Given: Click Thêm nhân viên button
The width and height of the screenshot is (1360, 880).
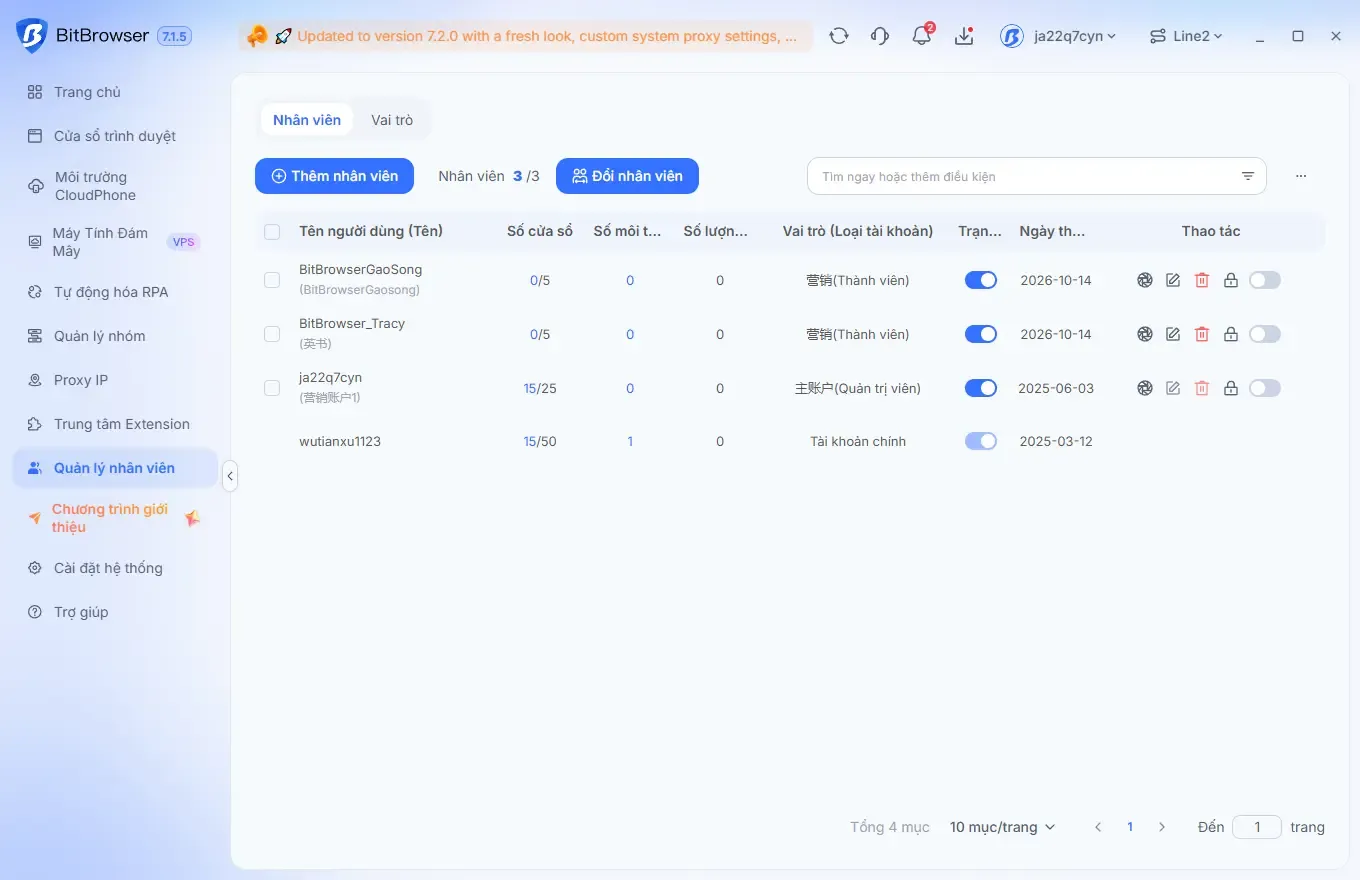Looking at the screenshot, I should pos(334,176).
